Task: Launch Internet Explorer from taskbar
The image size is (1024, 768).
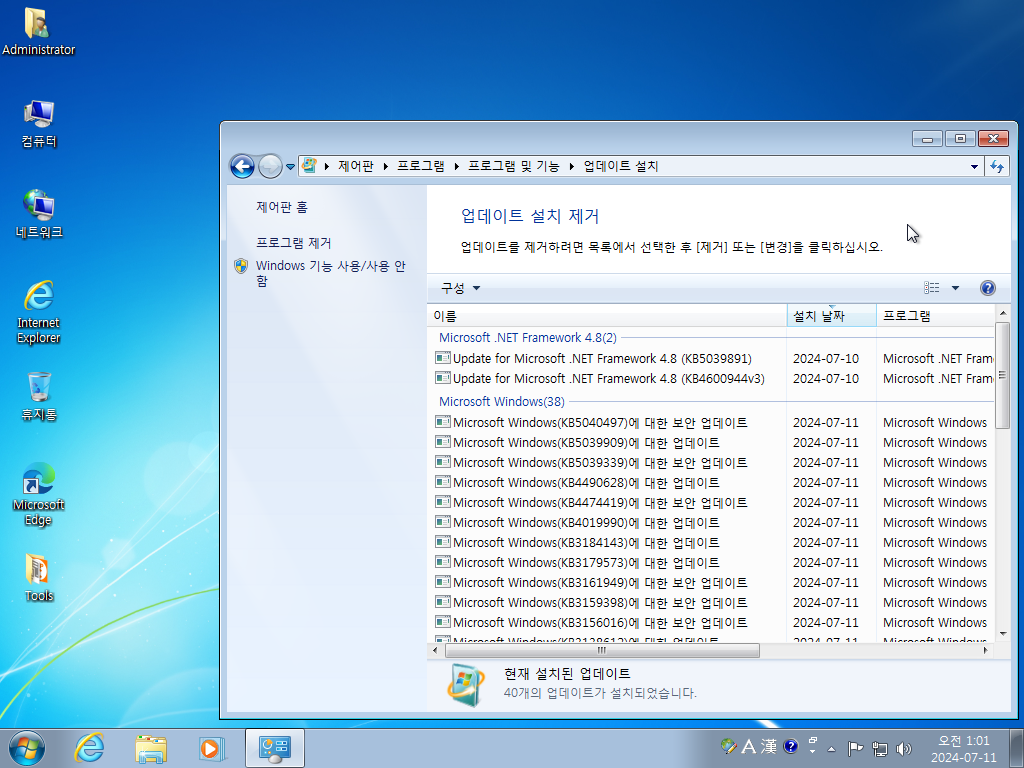Action: pos(89,748)
